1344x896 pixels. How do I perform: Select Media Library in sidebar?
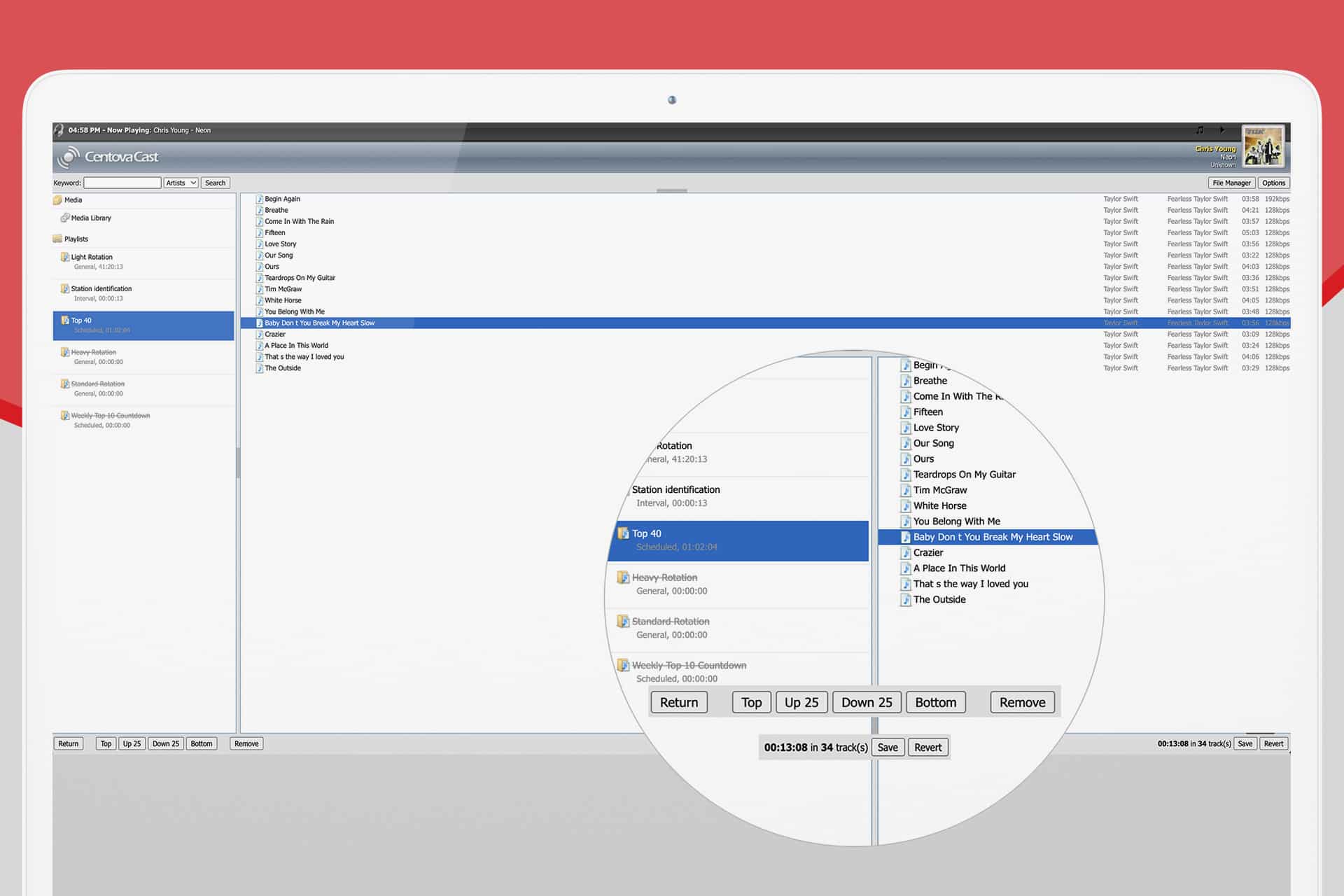tap(91, 218)
